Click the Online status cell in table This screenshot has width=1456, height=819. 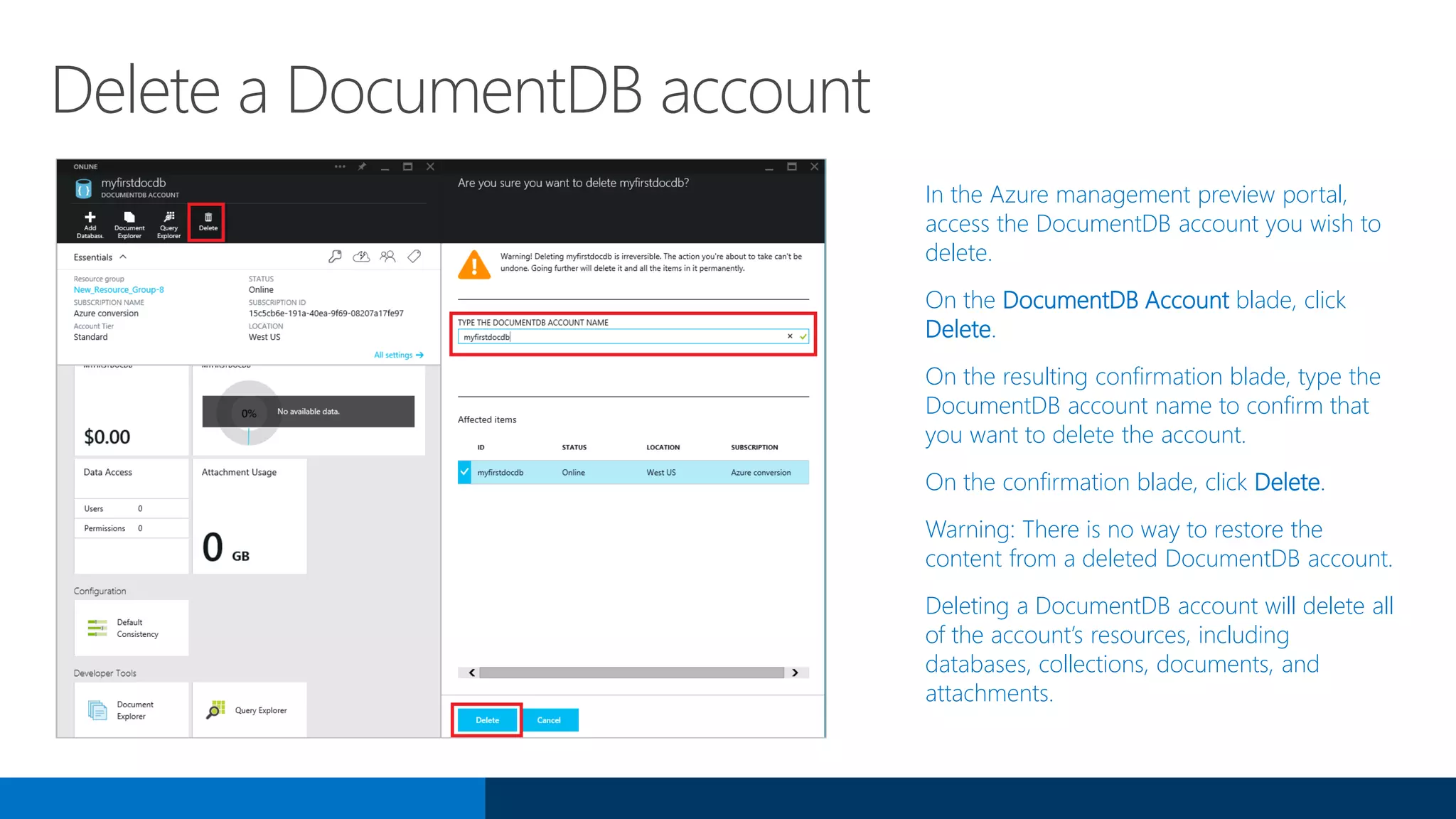(574, 472)
